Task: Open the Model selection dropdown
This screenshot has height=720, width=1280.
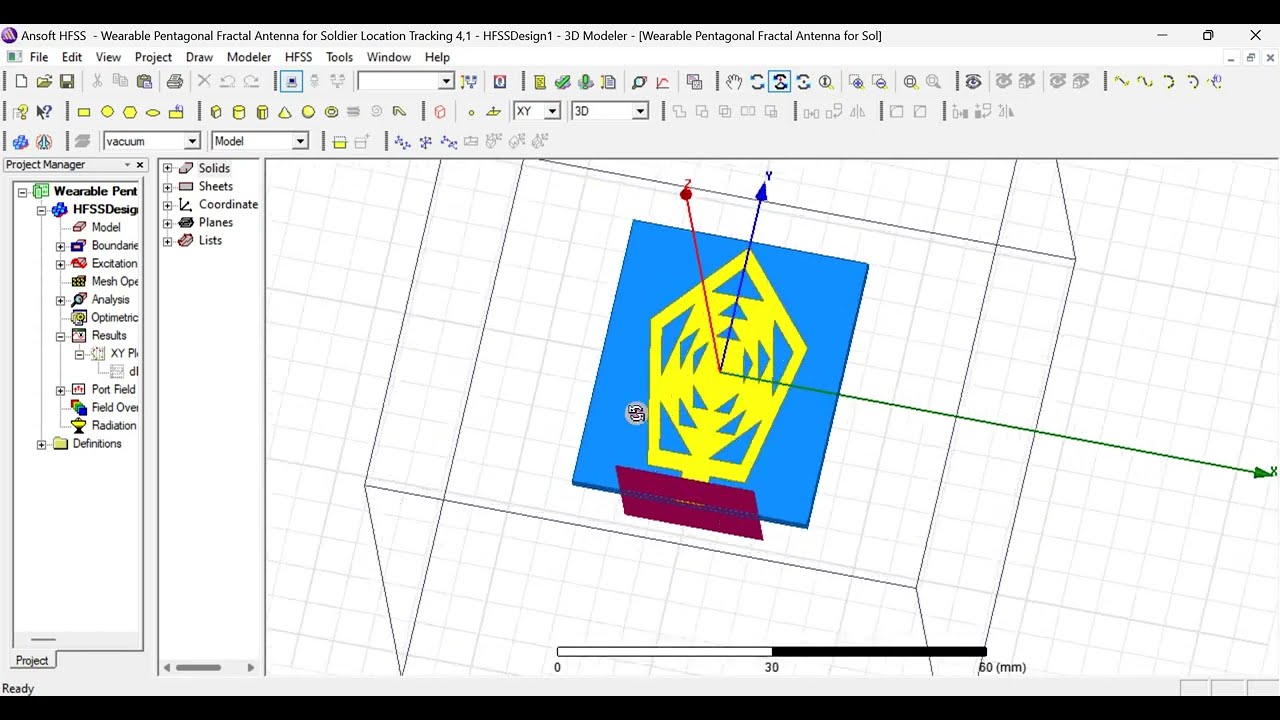Action: coord(300,142)
